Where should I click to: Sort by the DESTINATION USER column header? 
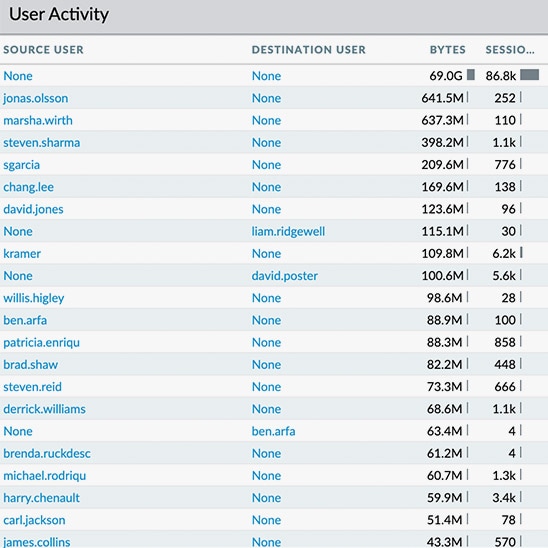click(x=309, y=50)
